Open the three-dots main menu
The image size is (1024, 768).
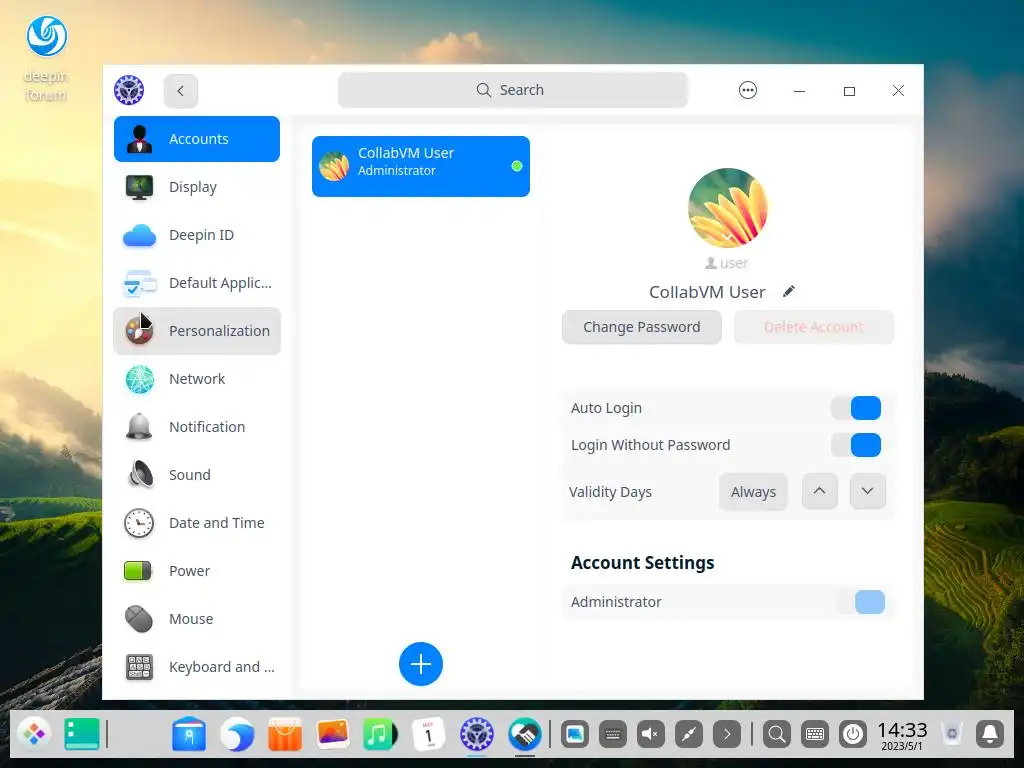[x=748, y=90]
